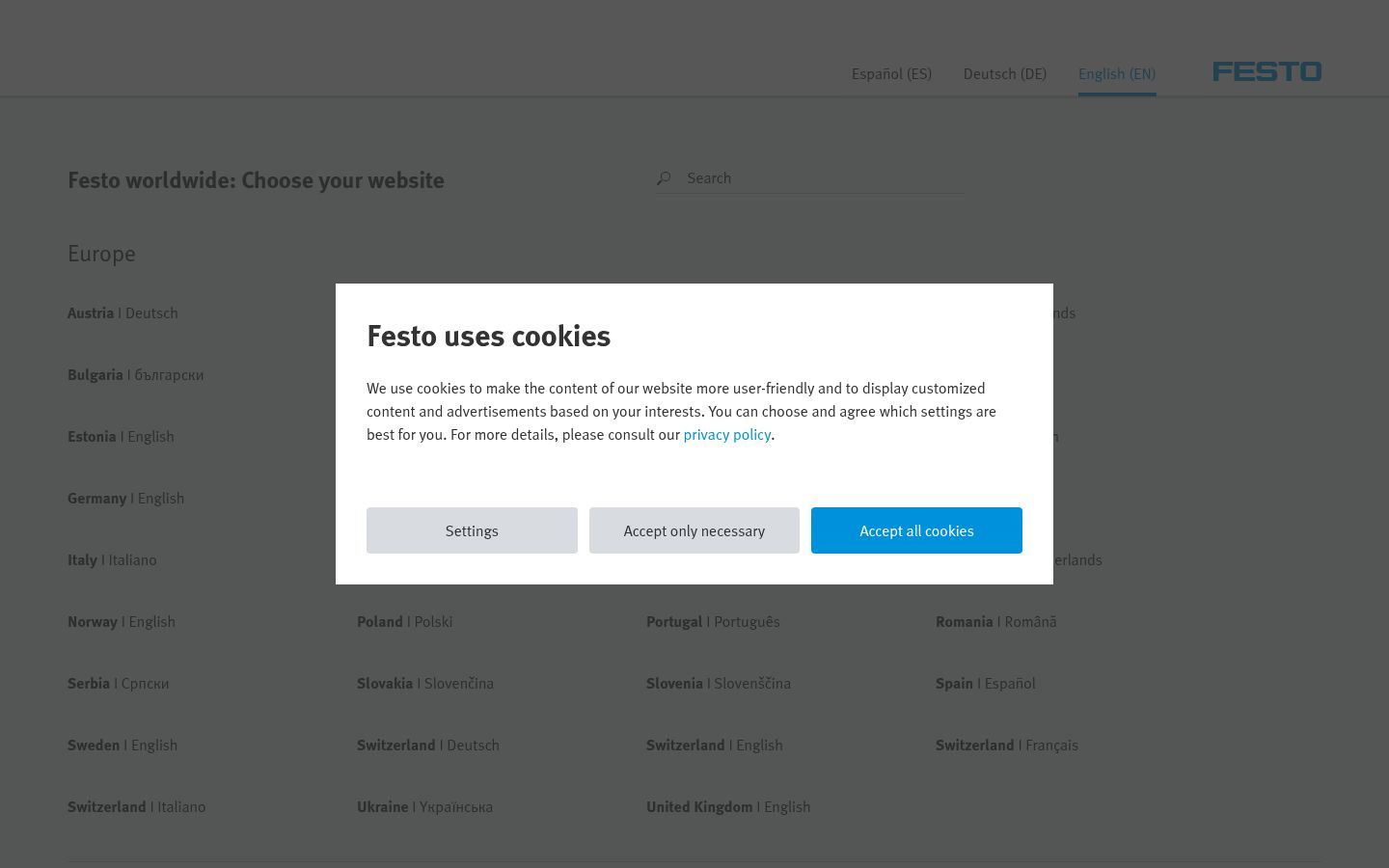Open Portugal Português website

coord(713,622)
